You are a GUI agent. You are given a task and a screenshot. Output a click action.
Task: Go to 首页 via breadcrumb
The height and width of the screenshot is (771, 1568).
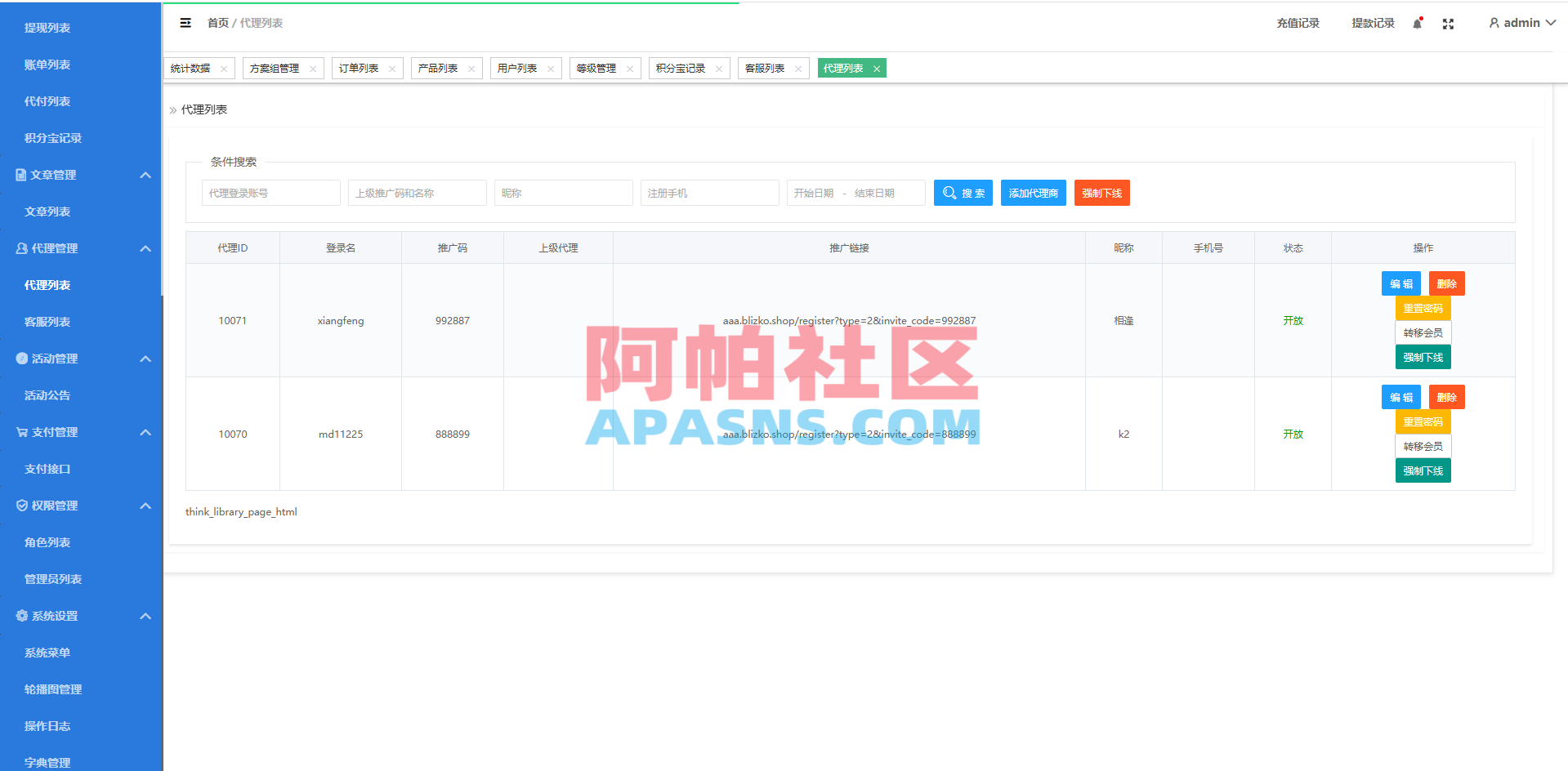pyautogui.click(x=218, y=23)
